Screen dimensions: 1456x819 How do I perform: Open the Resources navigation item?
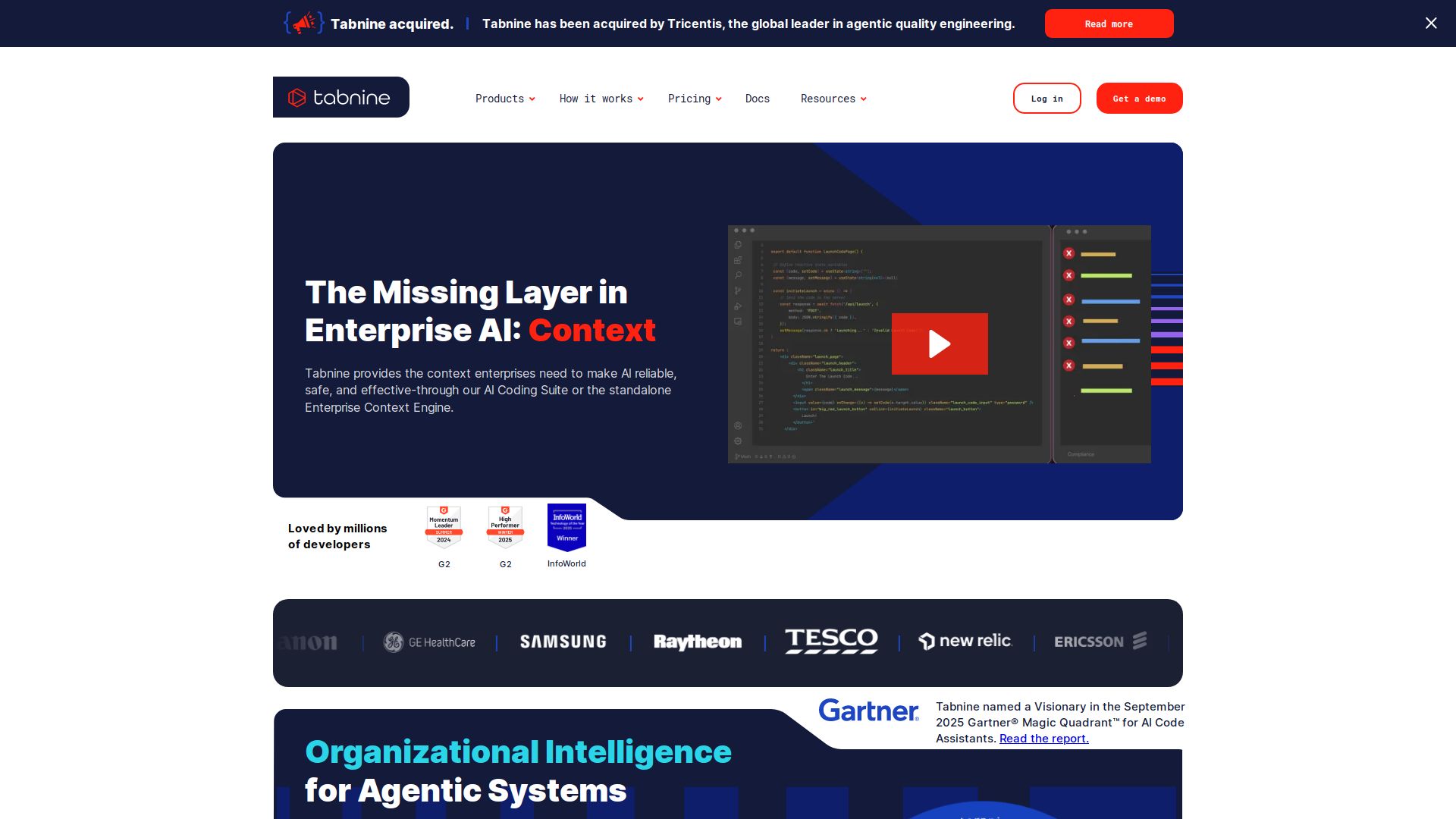pyautogui.click(x=828, y=99)
